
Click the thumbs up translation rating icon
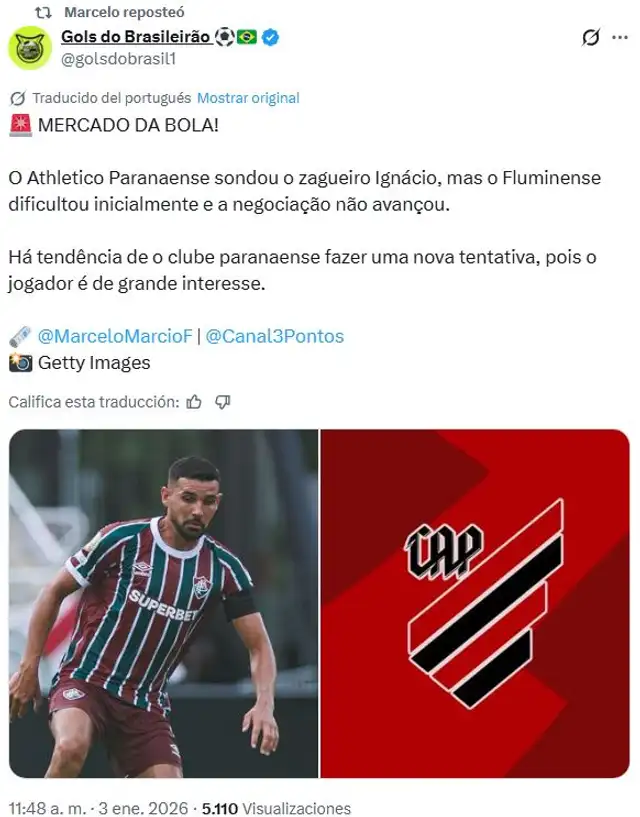click(x=194, y=402)
